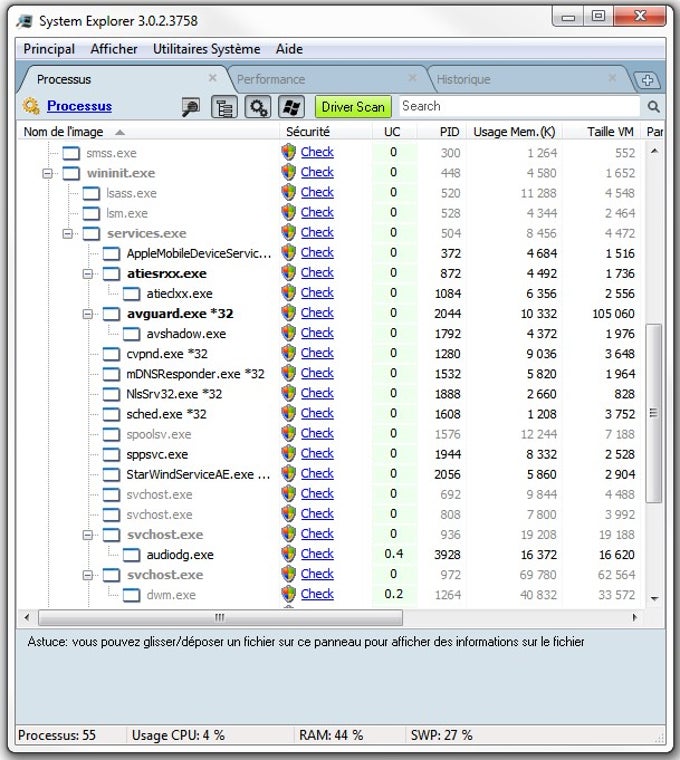Close the Processus tab with its X
This screenshot has height=760, width=680.
pyautogui.click(x=212, y=78)
